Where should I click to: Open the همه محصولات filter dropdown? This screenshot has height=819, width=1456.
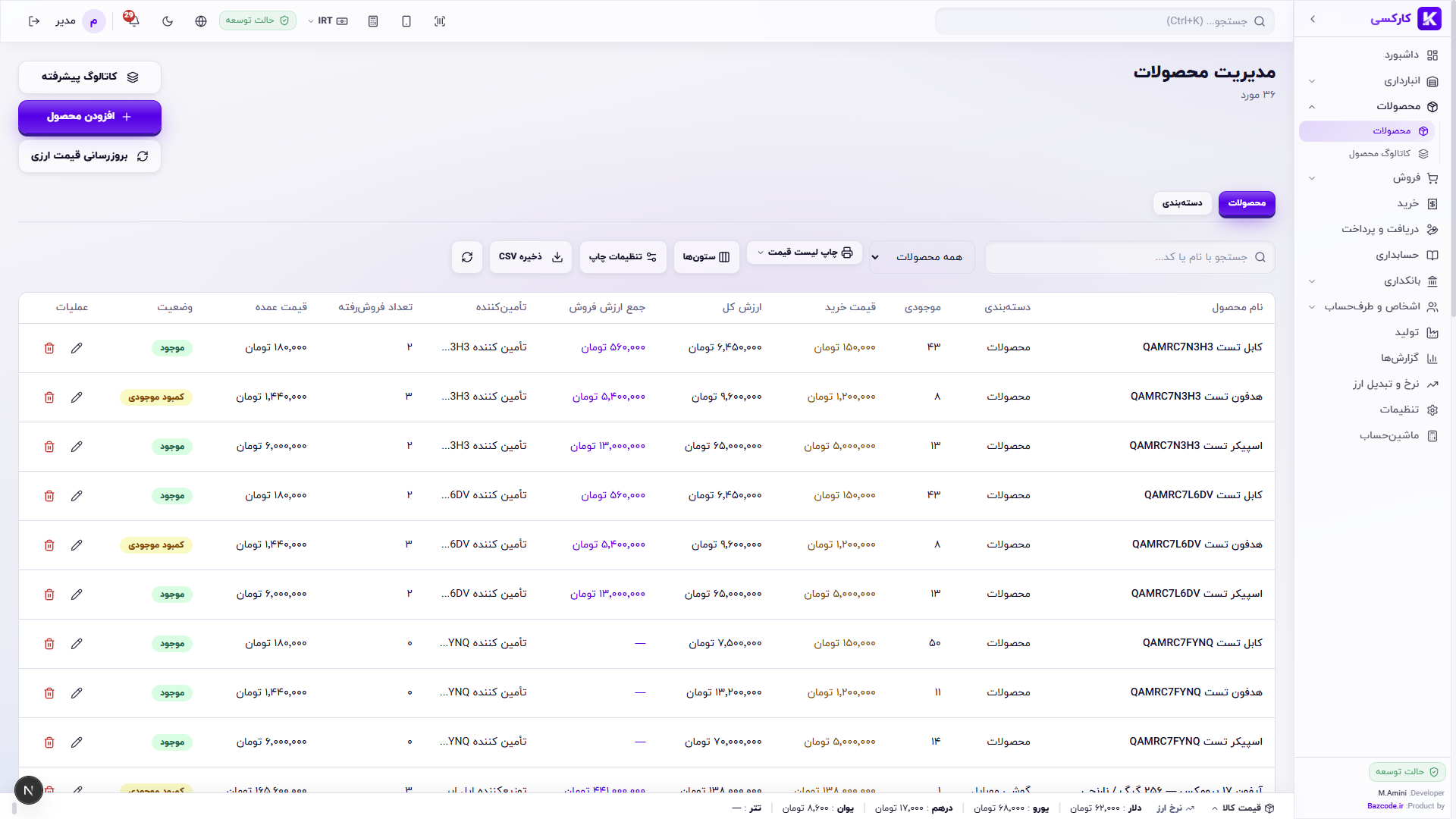922,257
